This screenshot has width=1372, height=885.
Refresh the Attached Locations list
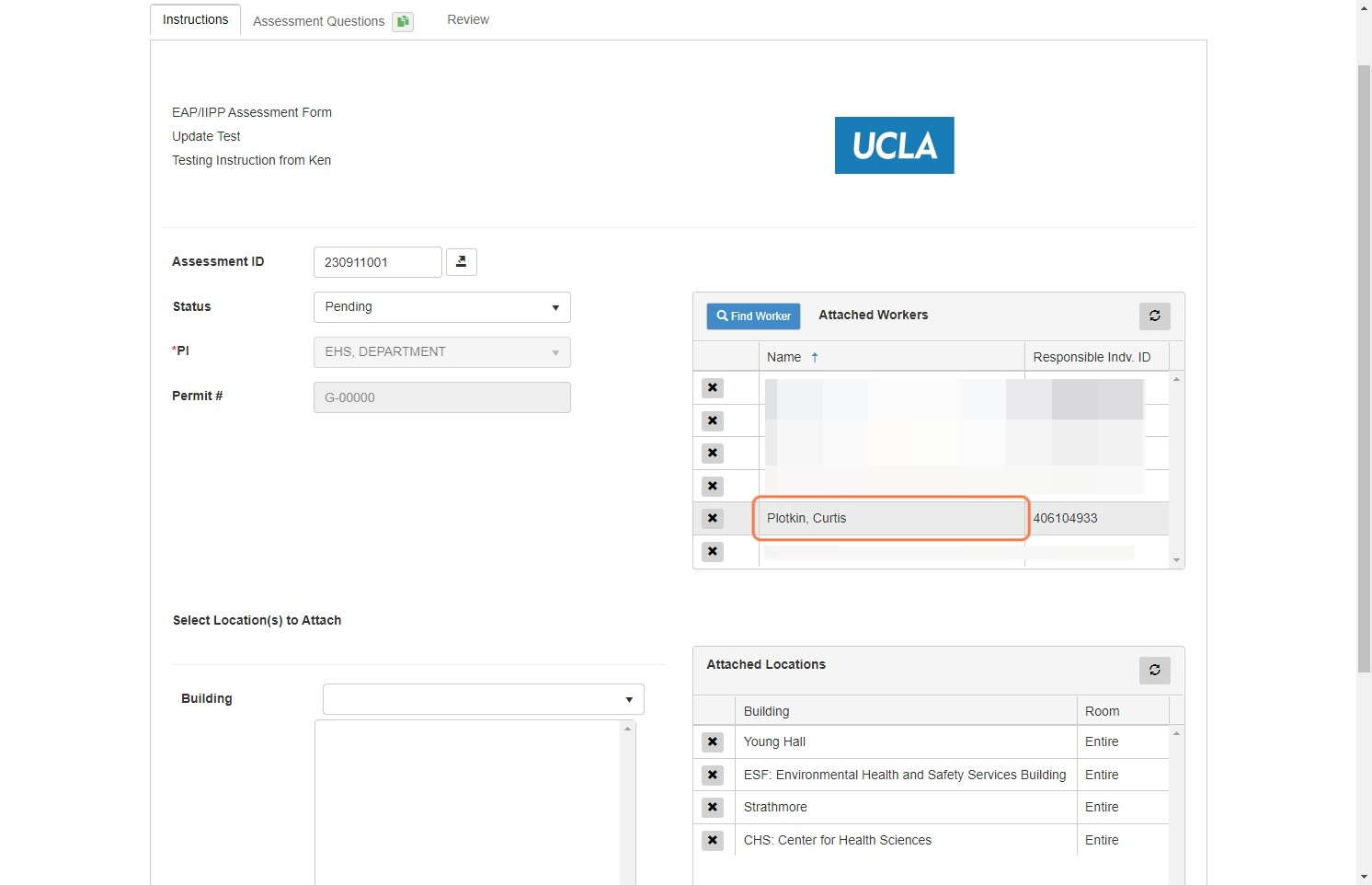pyautogui.click(x=1155, y=670)
